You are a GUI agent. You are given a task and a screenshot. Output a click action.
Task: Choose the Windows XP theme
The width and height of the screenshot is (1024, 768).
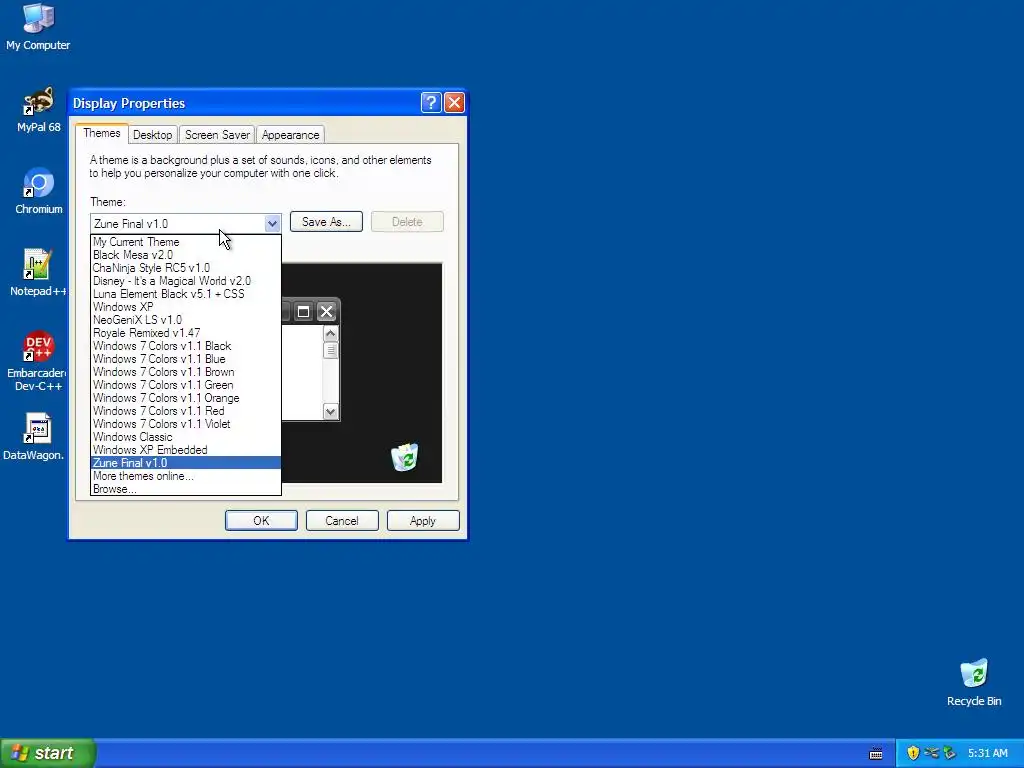(x=185, y=307)
